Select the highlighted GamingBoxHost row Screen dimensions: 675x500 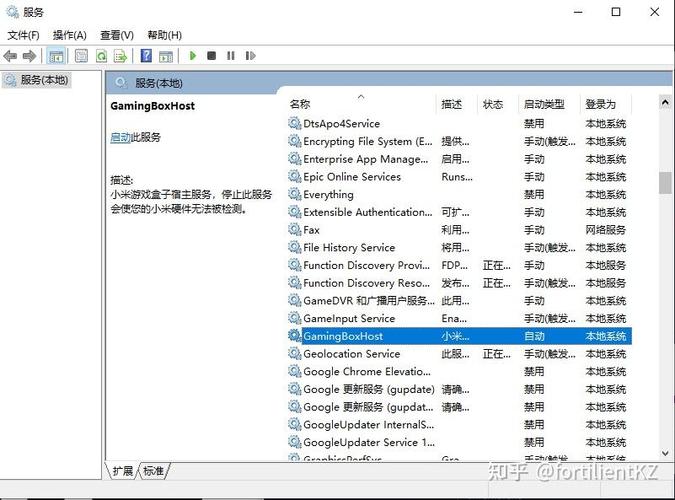coord(459,336)
